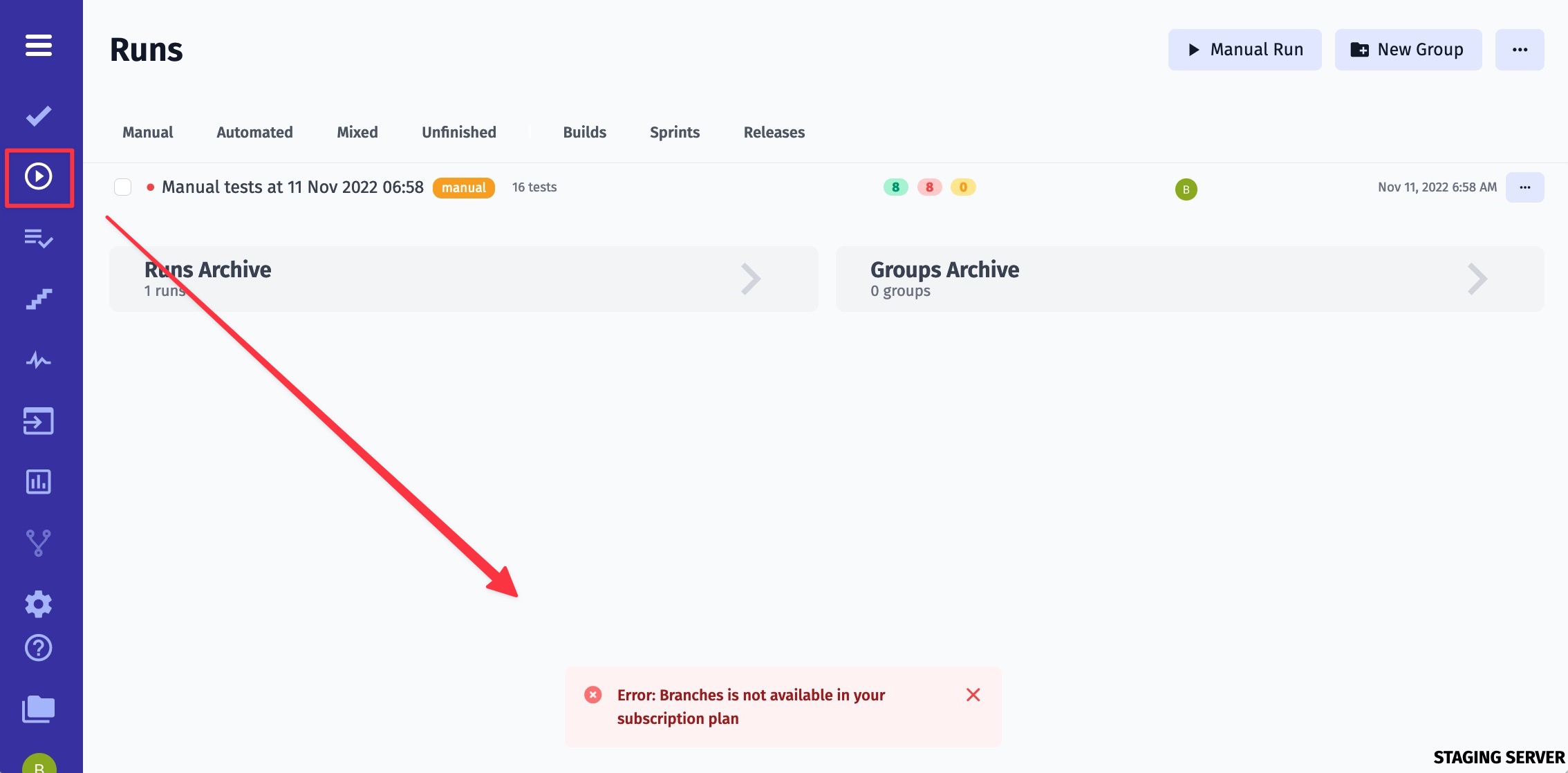Open the Help question mark icon
The width and height of the screenshot is (1568, 773).
pyautogui.click(x=39, y=649)
